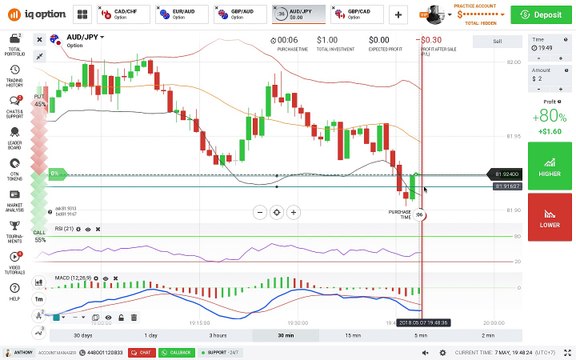
Task: Open the profile avatar dropdown arrow
Action: (x=450, y=15)
